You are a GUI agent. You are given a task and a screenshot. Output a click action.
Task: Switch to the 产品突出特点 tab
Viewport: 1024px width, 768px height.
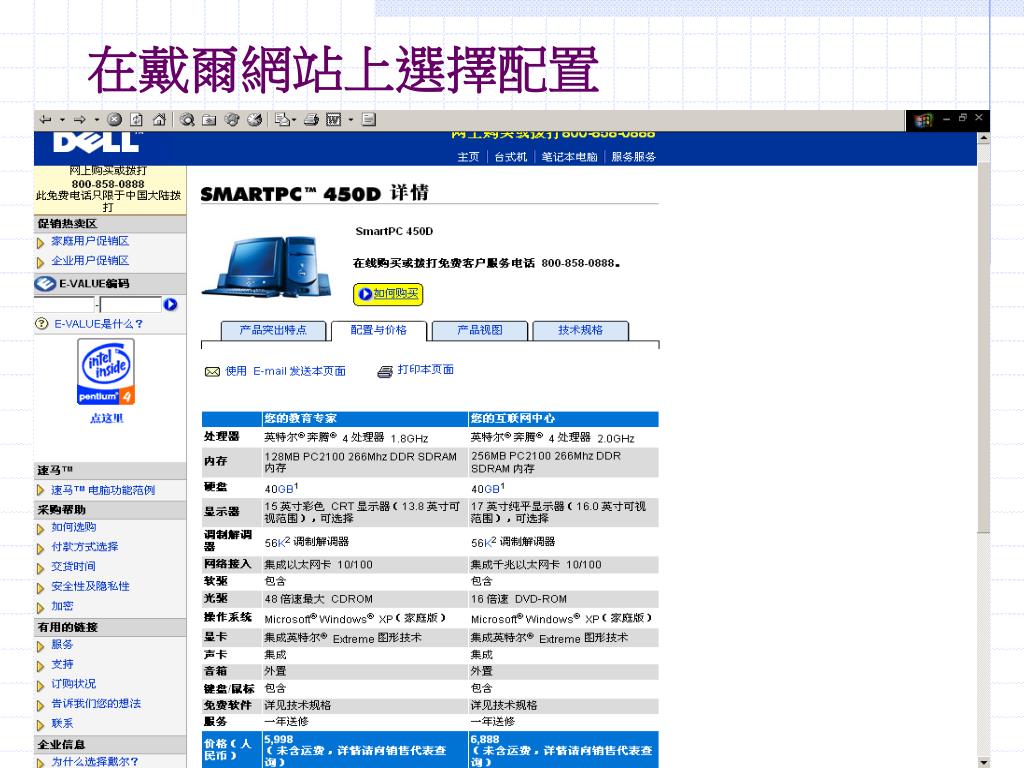click(x=273, y=330)
